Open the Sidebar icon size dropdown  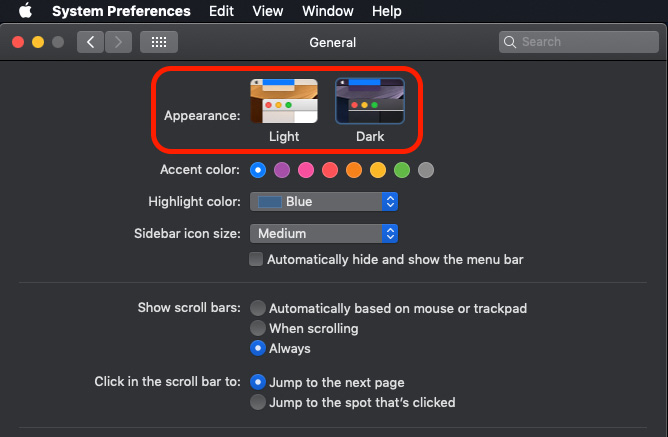point(324,233)
